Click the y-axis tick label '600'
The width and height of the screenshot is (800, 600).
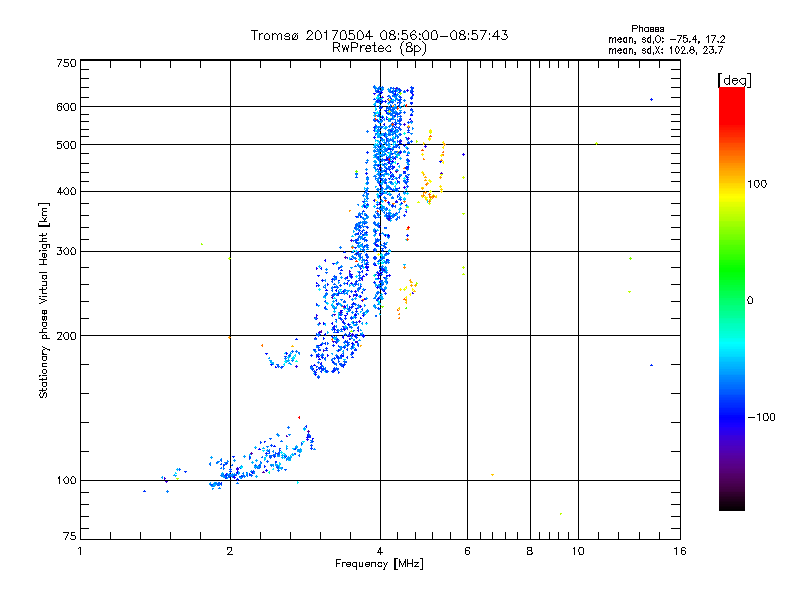pyautogui.click(x=66, y=107)
